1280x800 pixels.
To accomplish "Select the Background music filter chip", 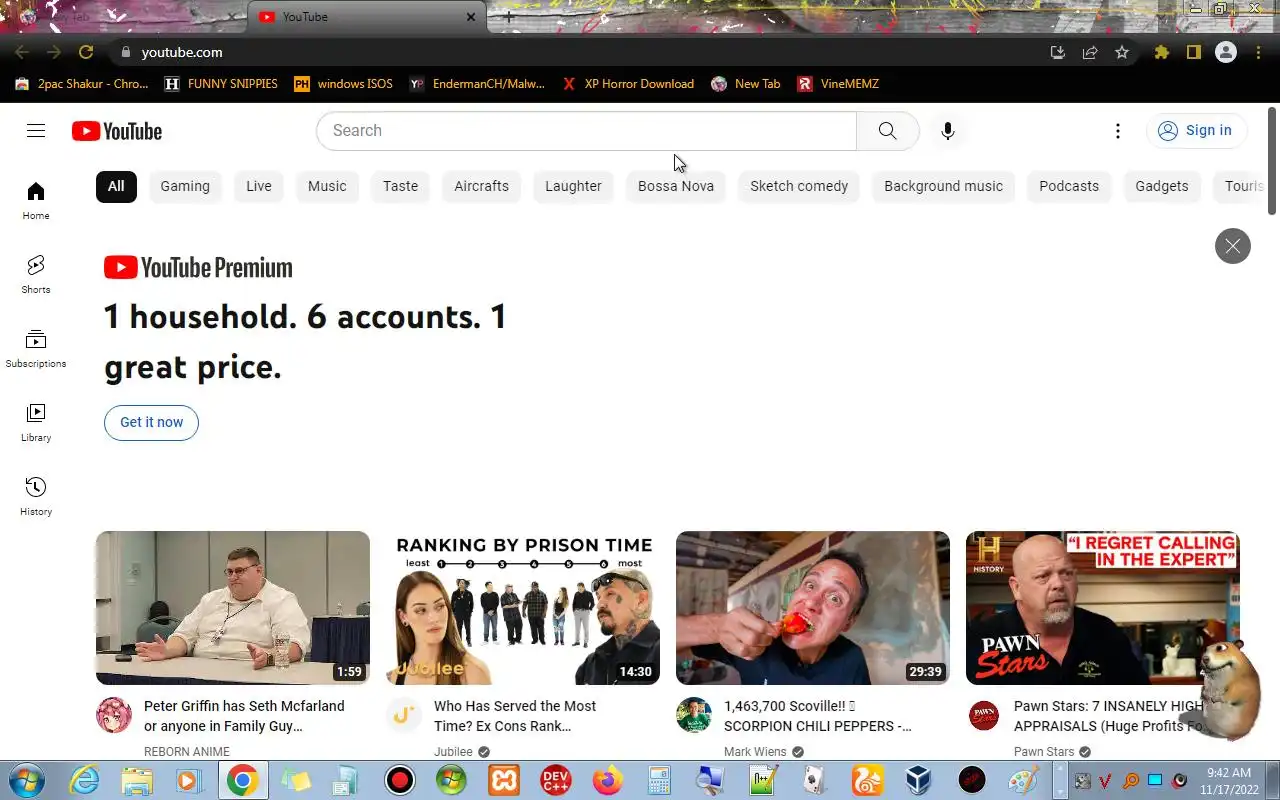I will (943, 186).
